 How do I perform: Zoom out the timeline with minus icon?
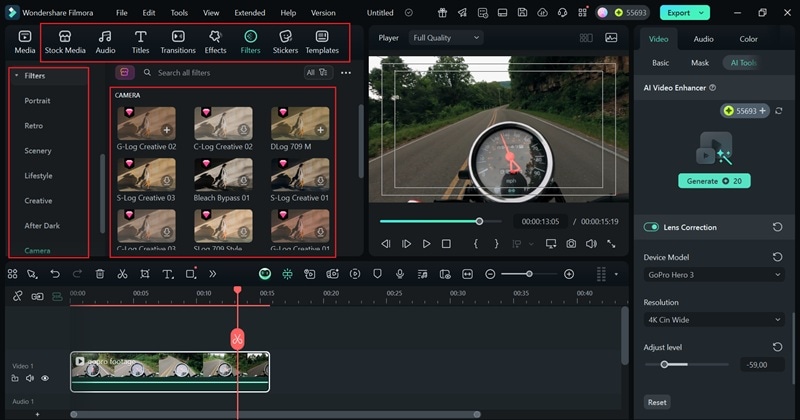click(x=490, y=274)
